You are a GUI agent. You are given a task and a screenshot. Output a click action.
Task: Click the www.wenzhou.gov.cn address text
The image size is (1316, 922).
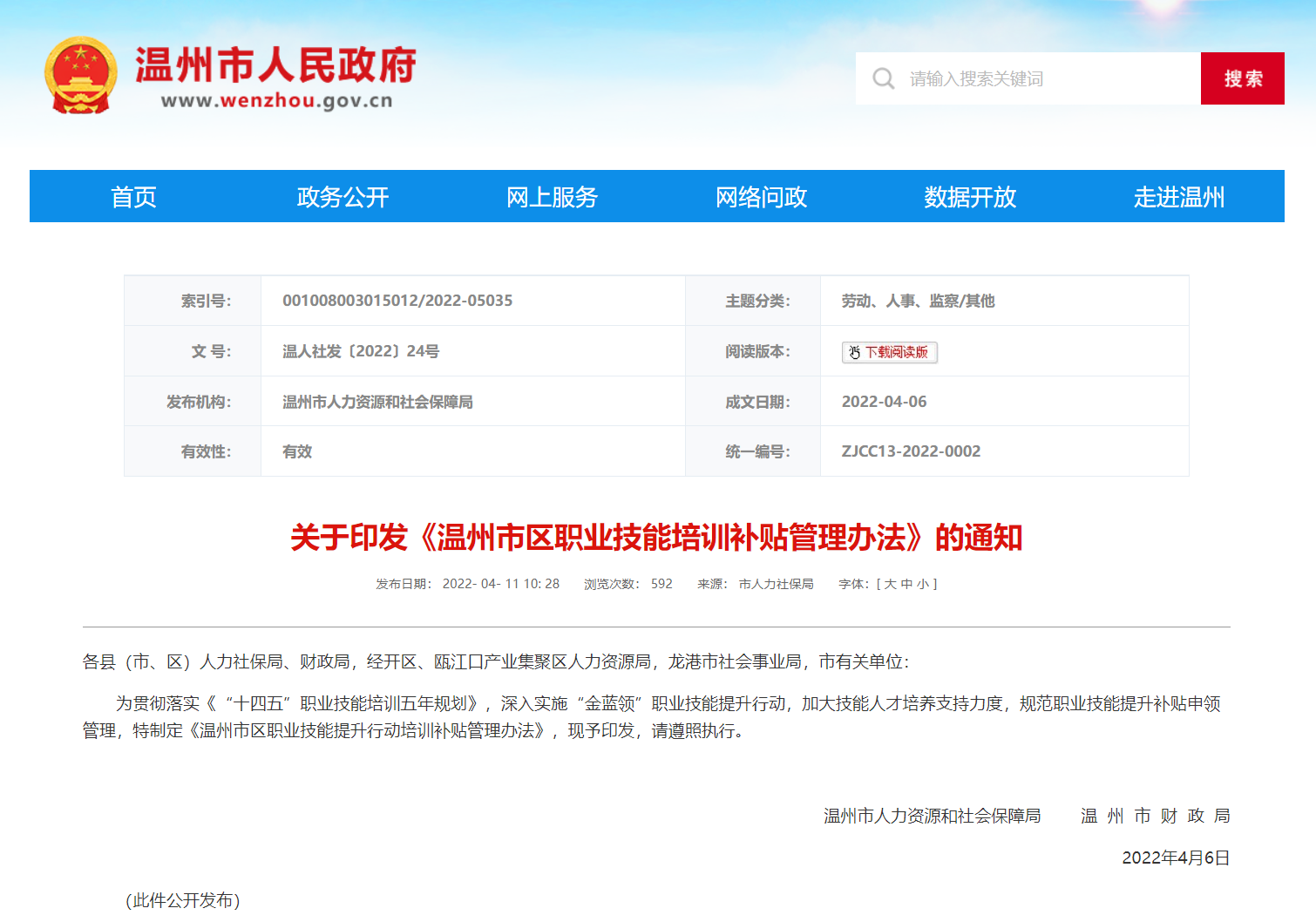pyautogui.click(x=276, y=101)
